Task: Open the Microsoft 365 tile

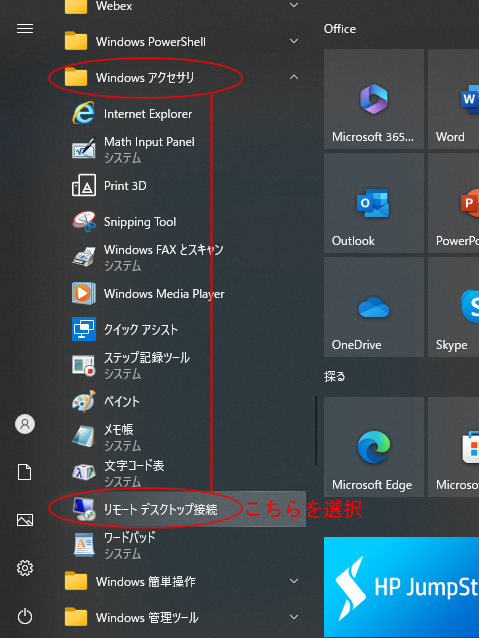Action: [x=374, y=99]
